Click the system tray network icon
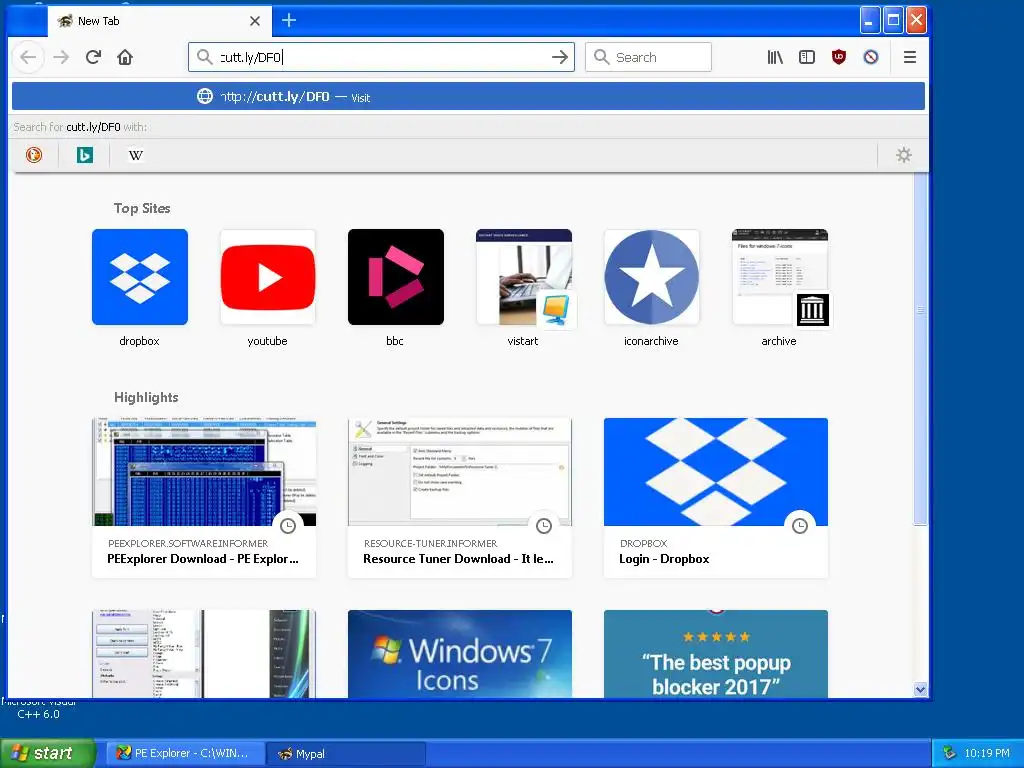 pos(950,753)
